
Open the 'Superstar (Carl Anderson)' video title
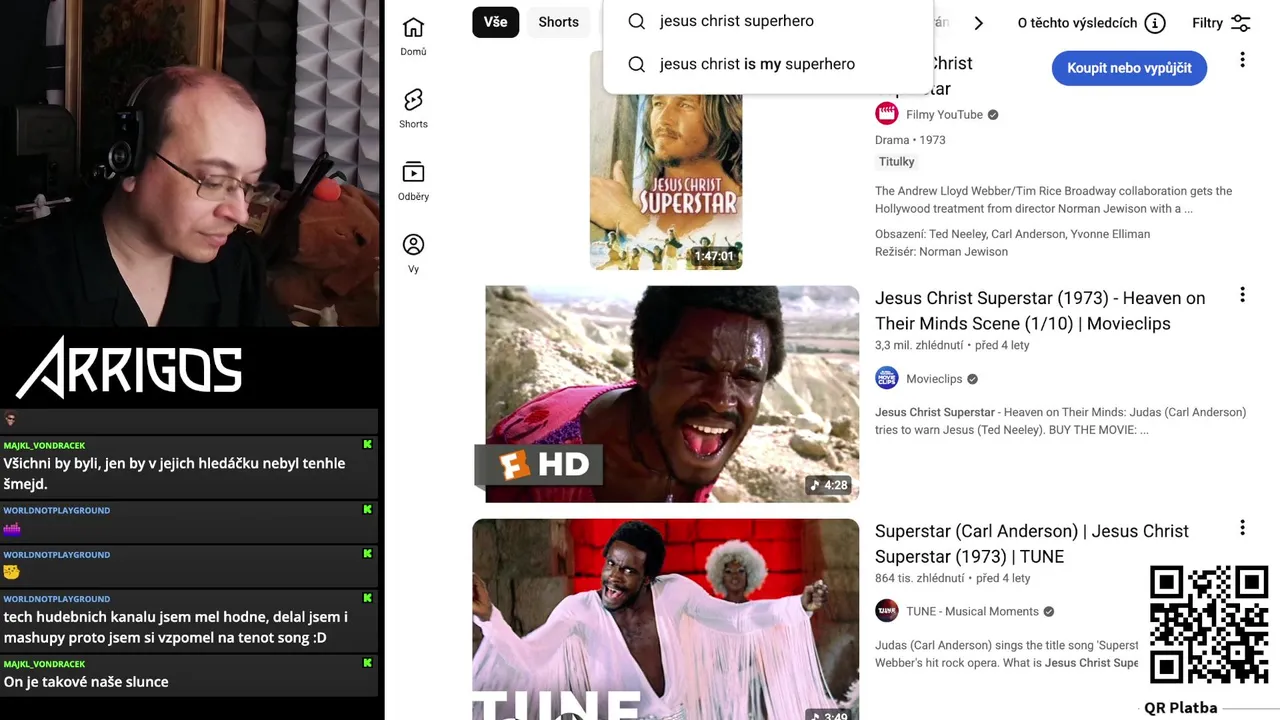tap(1032, 544)
